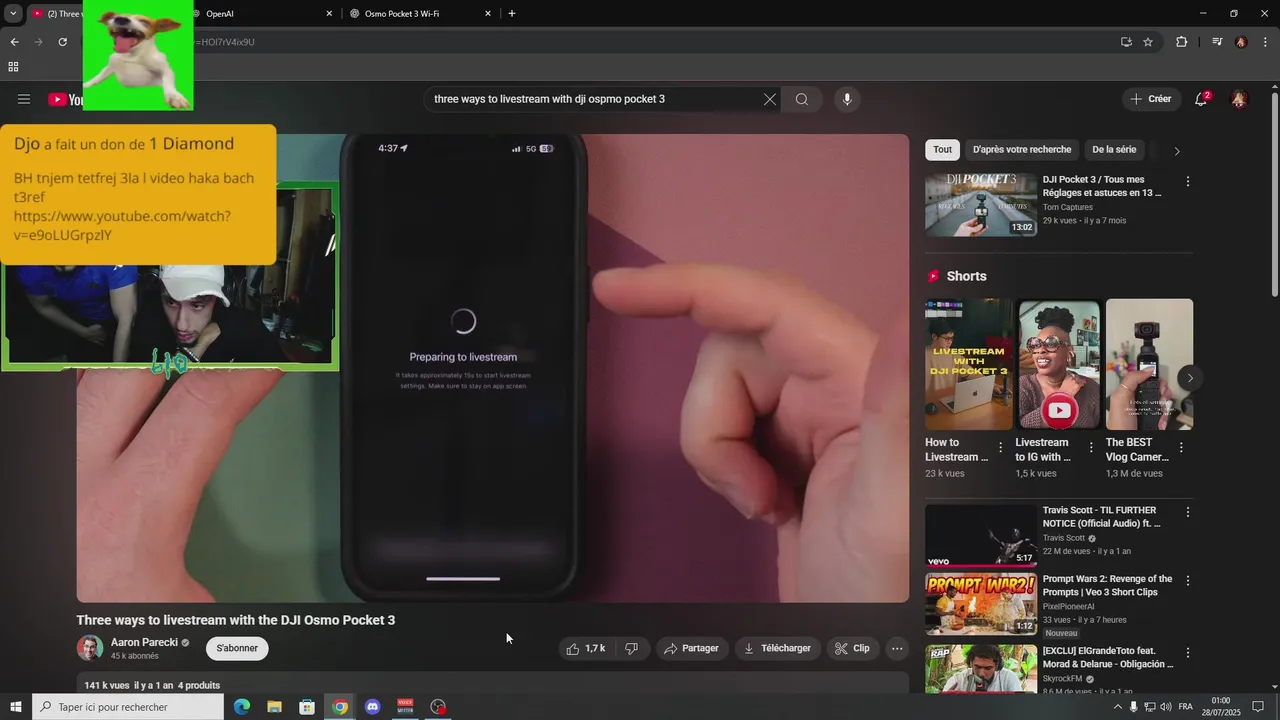The image size is (1280, 720).
Task: Click the Clip button
Action: click(852, 648)
